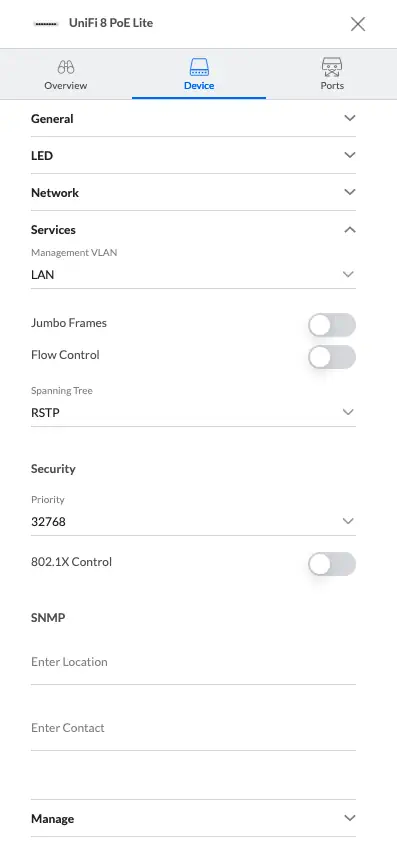Enable 802.1X Control toggle
397x844 pixels.
(x=332, y=564)
